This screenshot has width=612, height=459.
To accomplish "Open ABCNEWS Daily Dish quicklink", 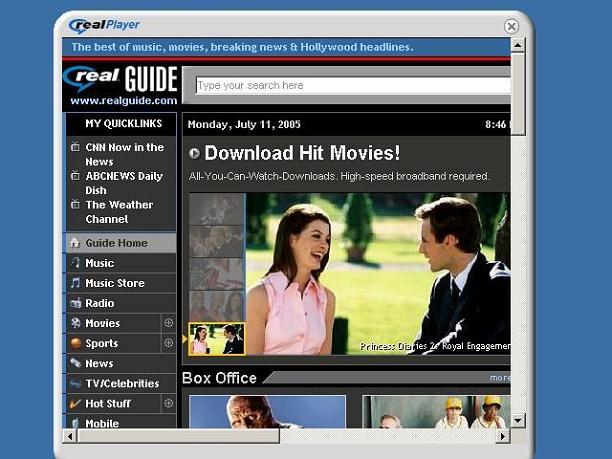I will 124,183.
